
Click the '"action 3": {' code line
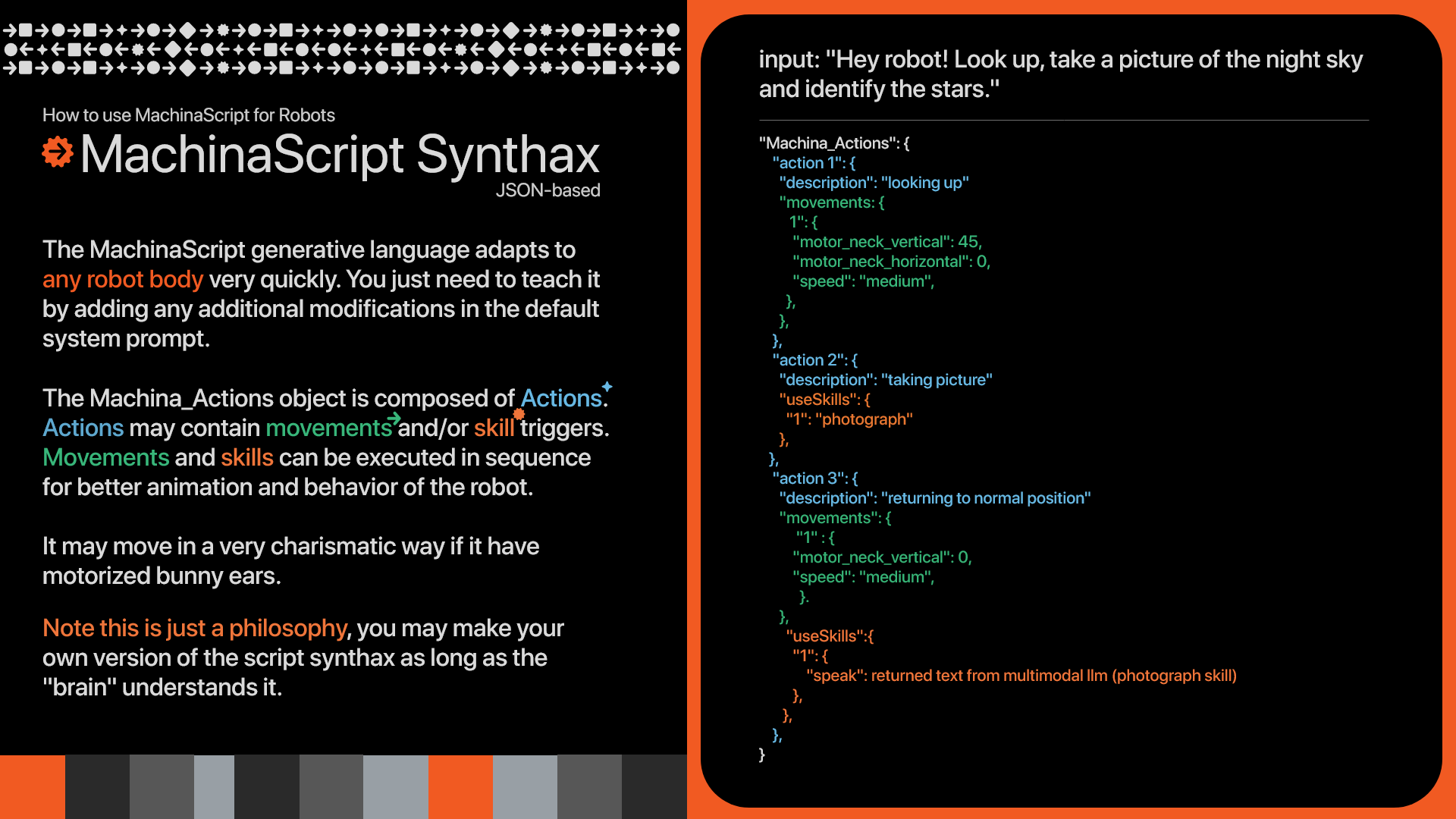point(815,479)
